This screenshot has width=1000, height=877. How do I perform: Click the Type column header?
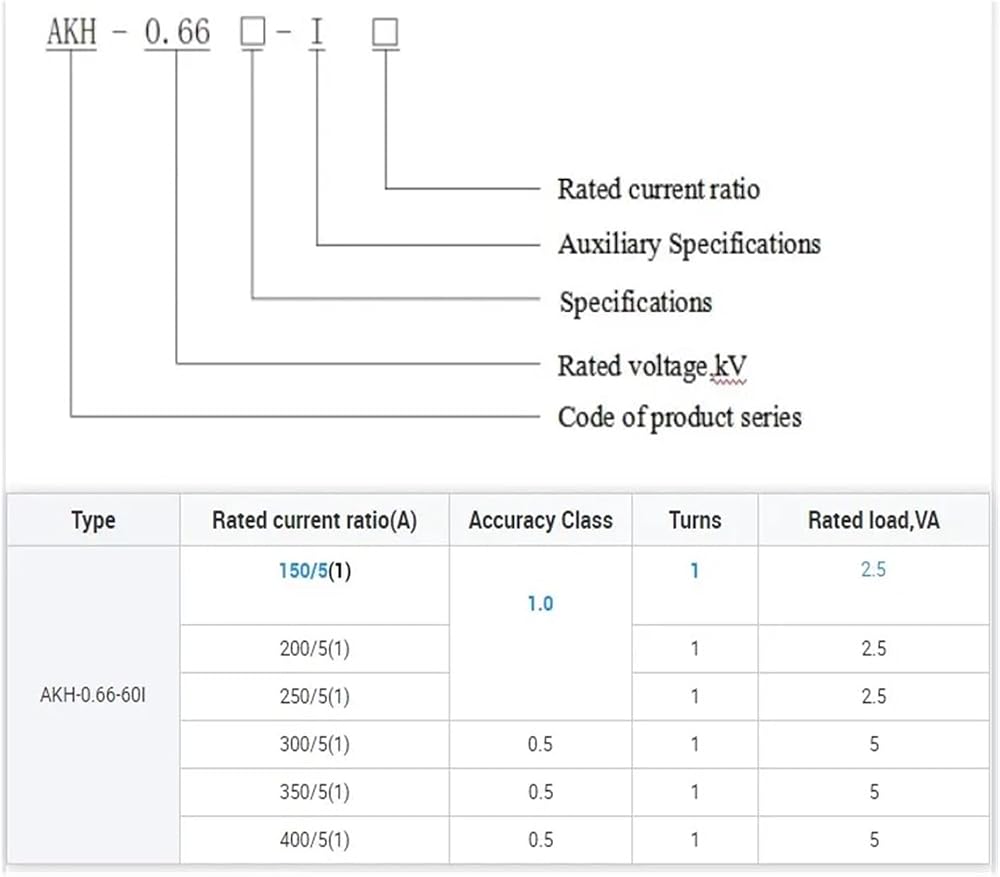tap(93, 520)
